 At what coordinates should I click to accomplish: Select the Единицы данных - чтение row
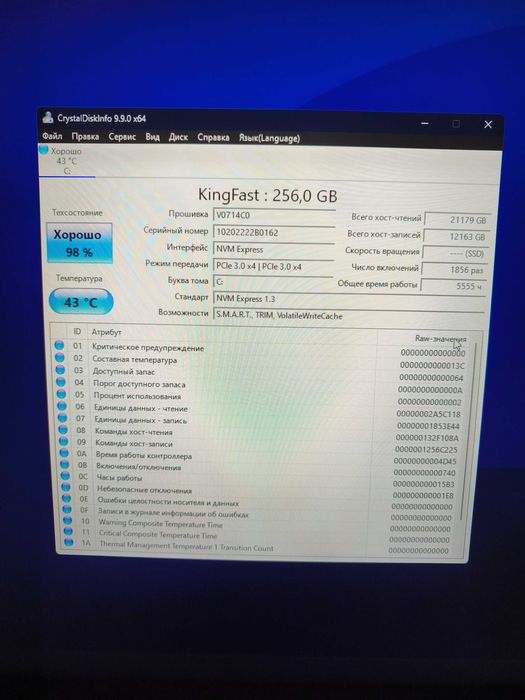coord(261,410)
